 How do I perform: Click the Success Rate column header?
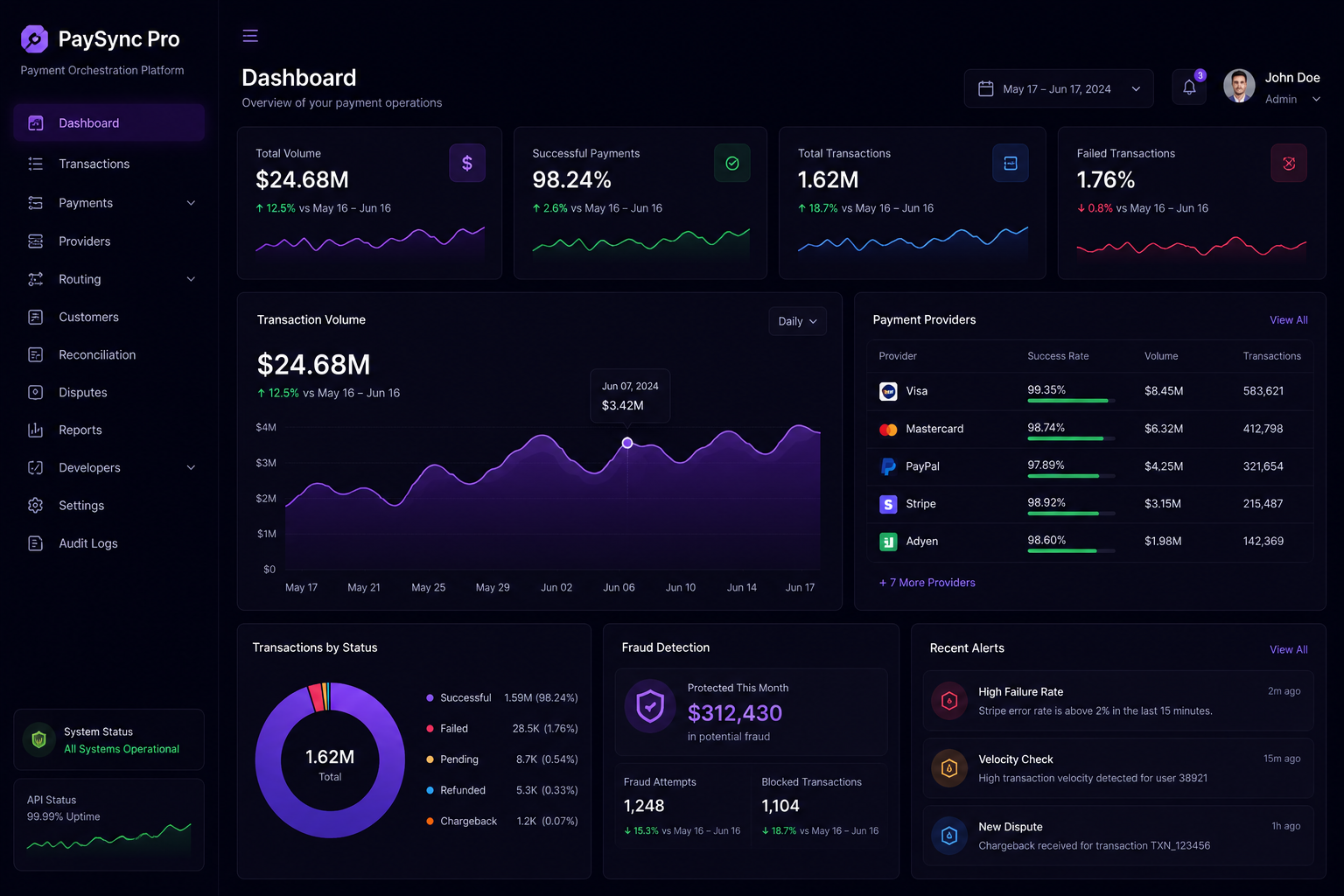[1058, 356]
